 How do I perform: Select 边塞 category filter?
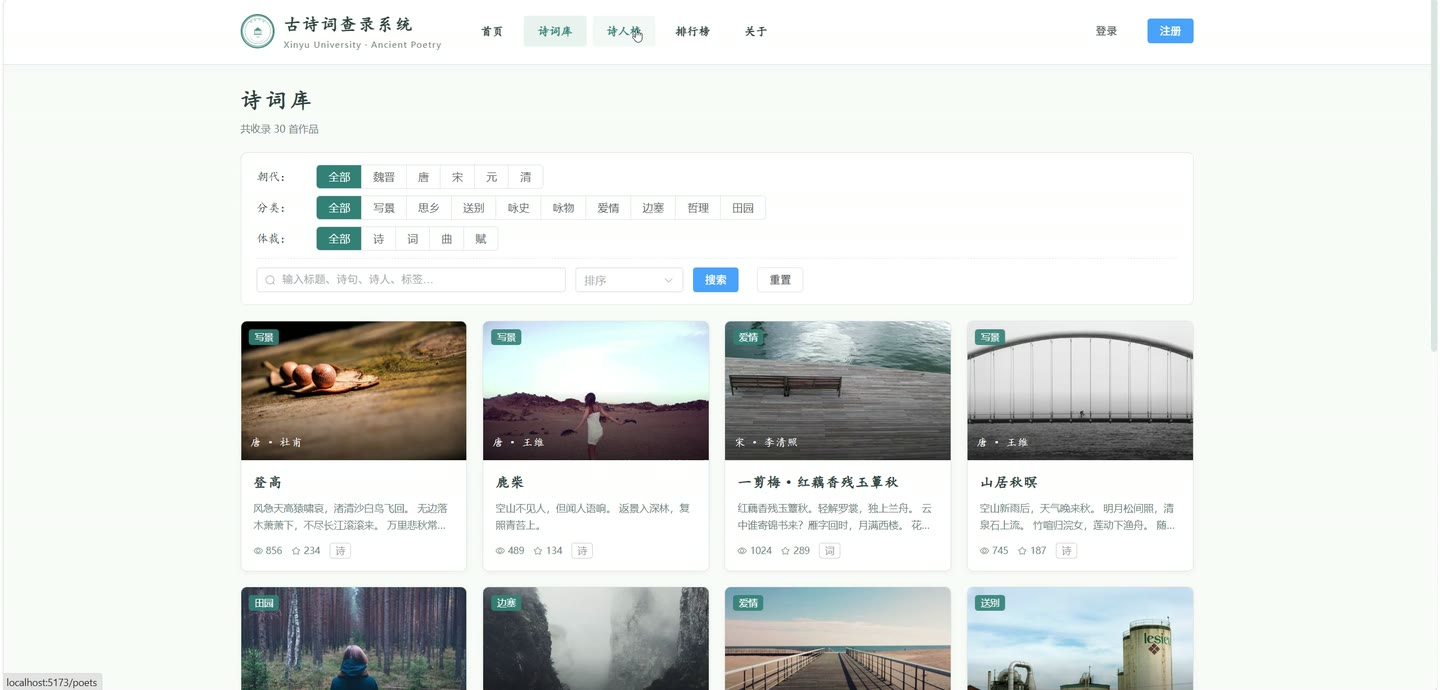click(x=653, y=208)
